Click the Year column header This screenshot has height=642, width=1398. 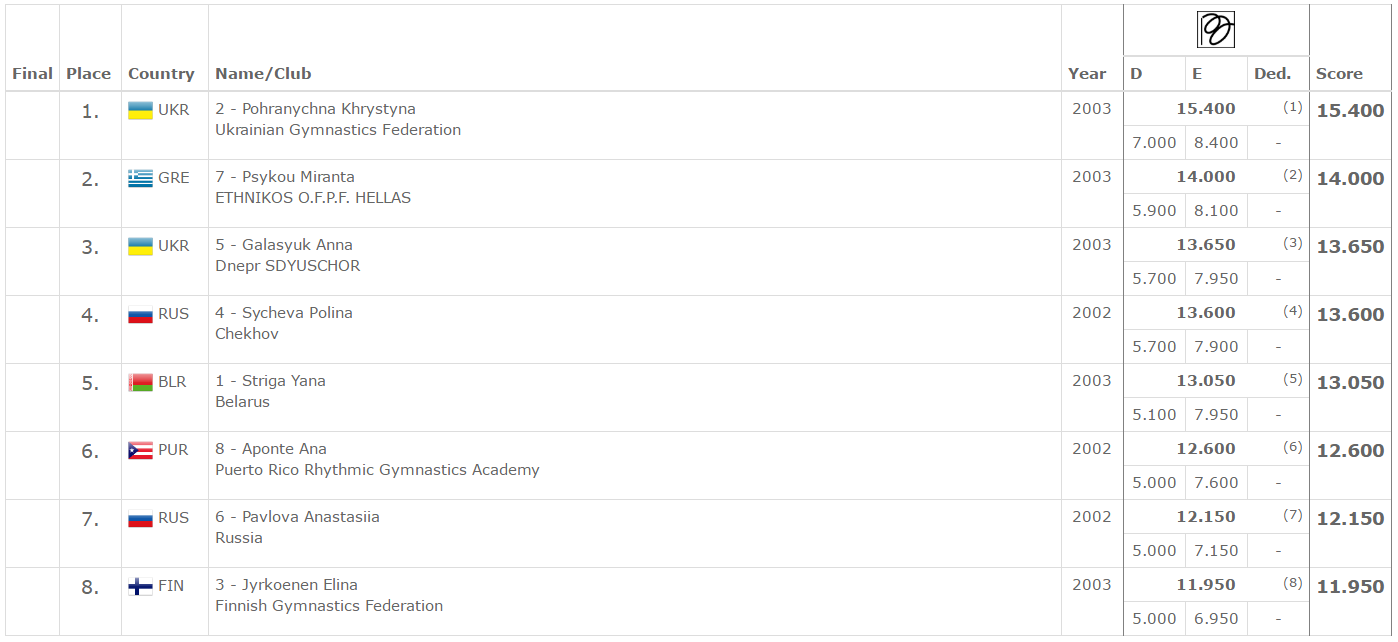[1087, 74]
